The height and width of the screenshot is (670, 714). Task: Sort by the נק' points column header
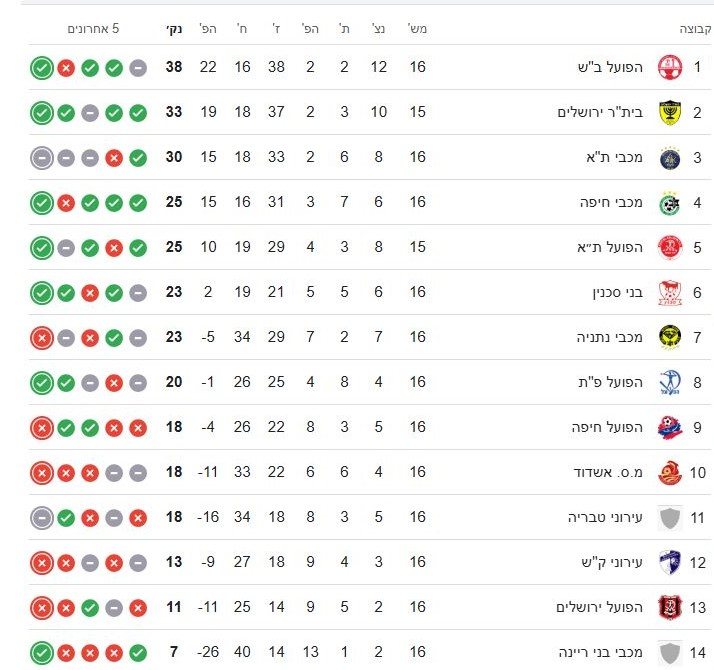pos(174,29)
